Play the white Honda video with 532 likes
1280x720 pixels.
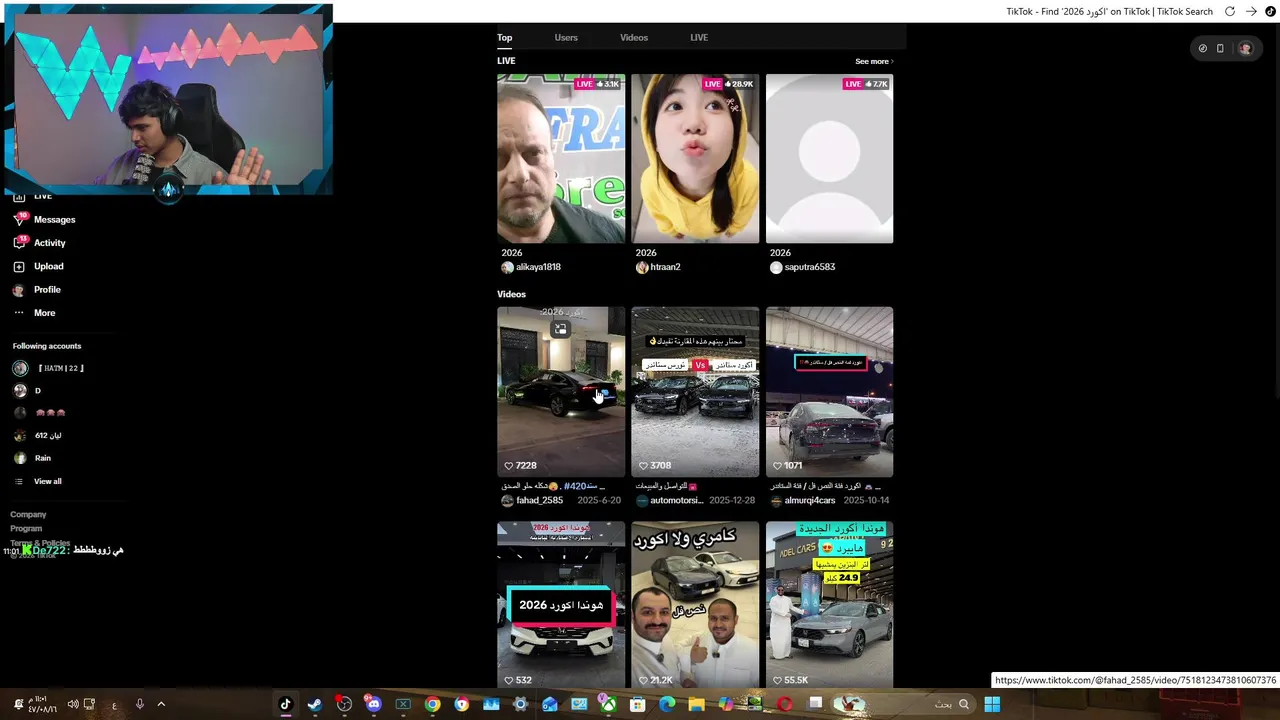(561, 605)
